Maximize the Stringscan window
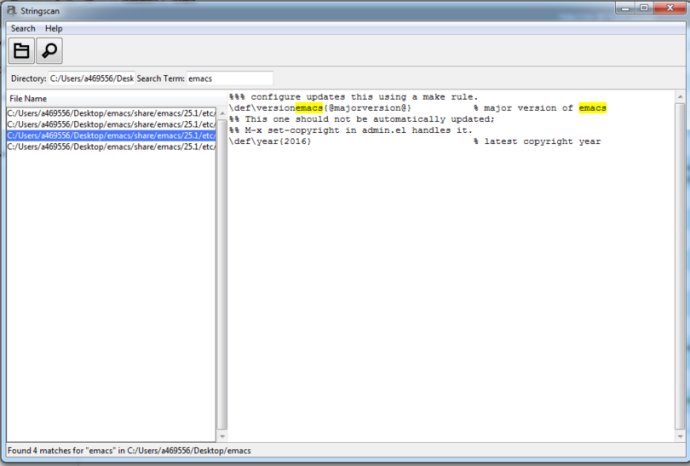Image resolution: width=690 pixels, height=466 pixels. [644, 8]
